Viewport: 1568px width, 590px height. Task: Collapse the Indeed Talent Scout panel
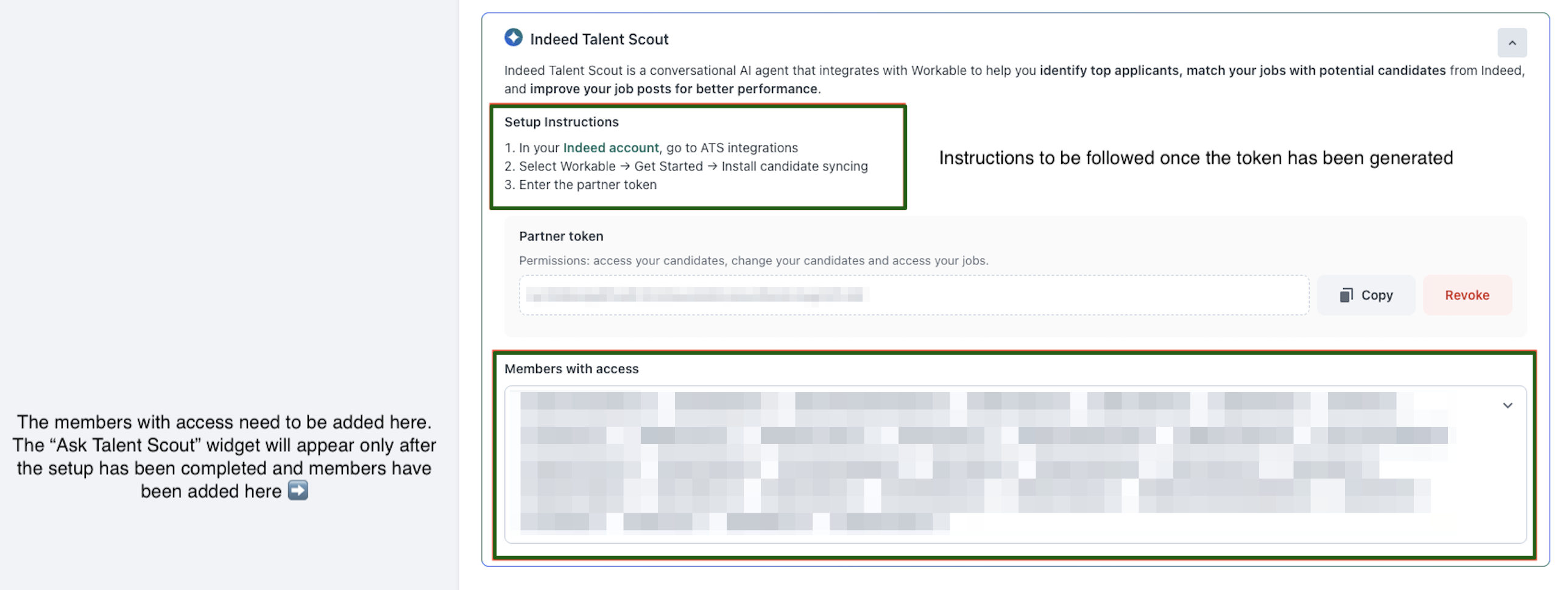1511,43
